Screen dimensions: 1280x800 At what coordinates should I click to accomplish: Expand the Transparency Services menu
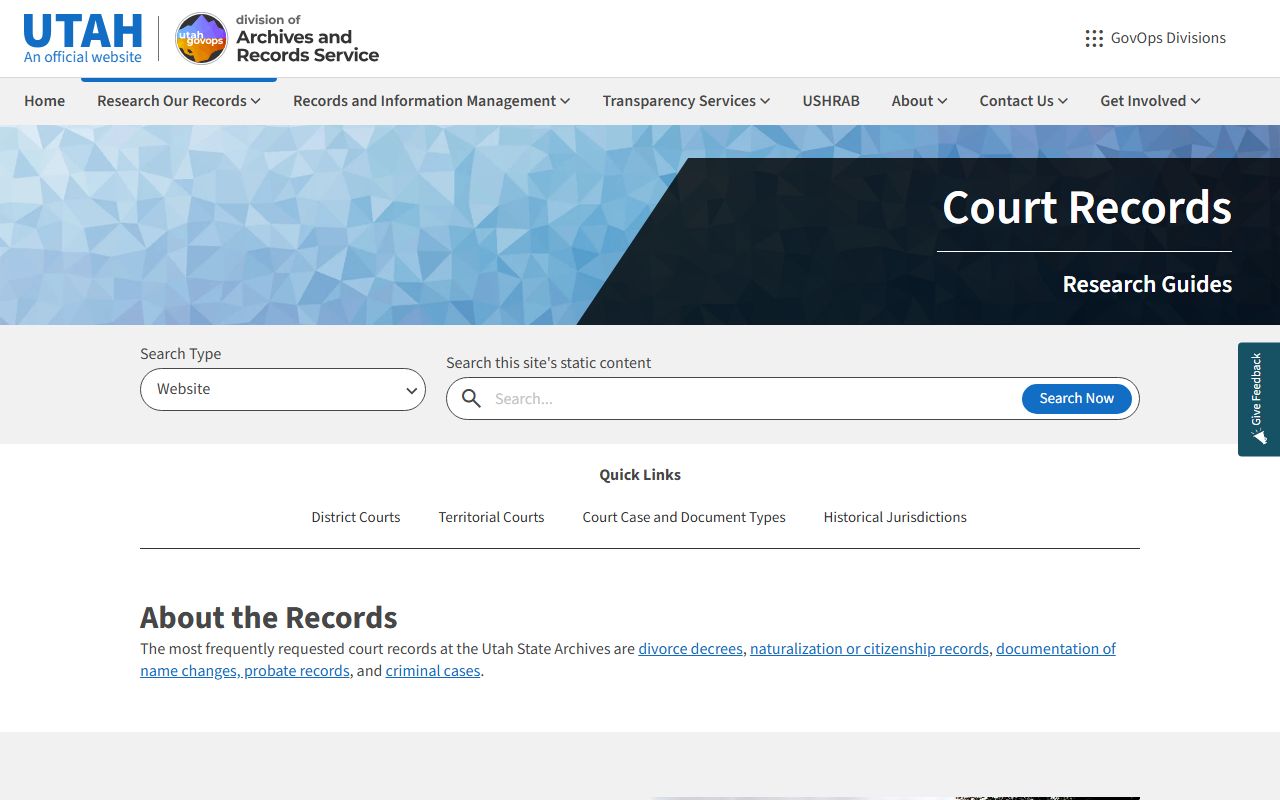pos(686,101)
